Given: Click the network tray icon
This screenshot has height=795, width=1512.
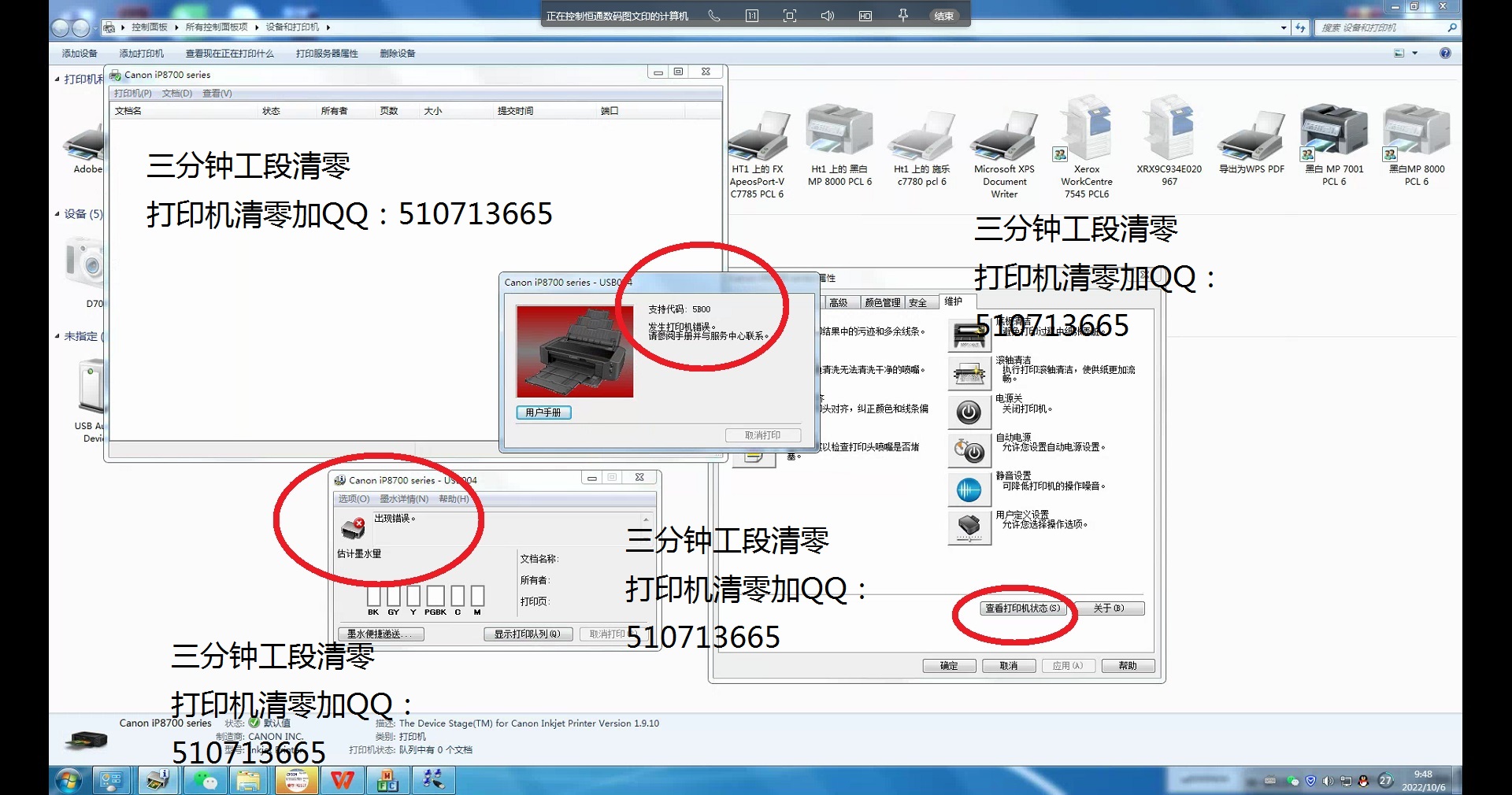Looking at the screenshot, I should click(1346, 781).
